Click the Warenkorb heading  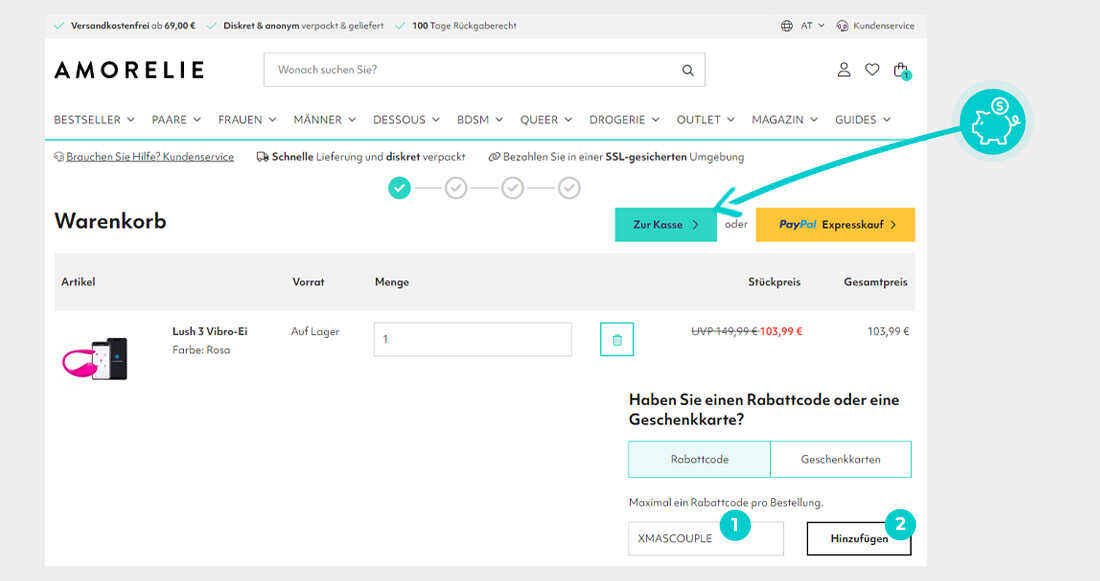click(110, 221)
